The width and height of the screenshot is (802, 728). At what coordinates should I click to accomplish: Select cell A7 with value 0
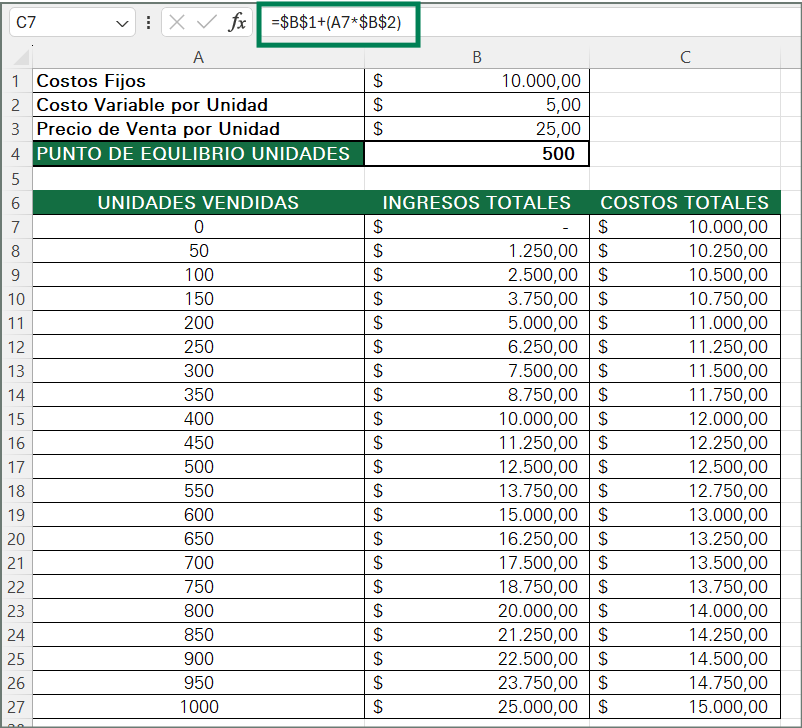[x=198, y=227]
